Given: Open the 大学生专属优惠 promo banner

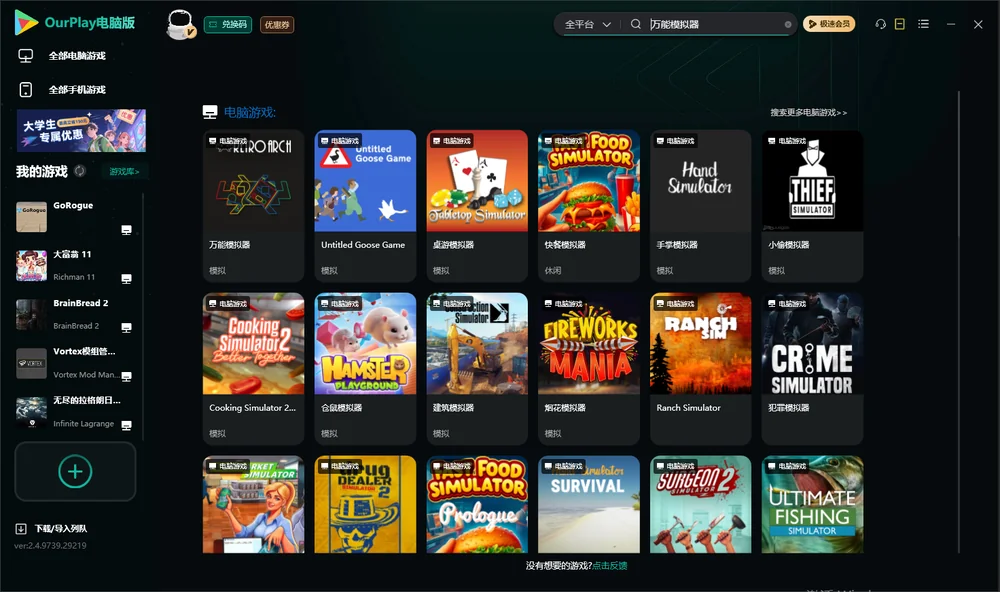Looking at the screenshot, I should [x=81, y=131].
